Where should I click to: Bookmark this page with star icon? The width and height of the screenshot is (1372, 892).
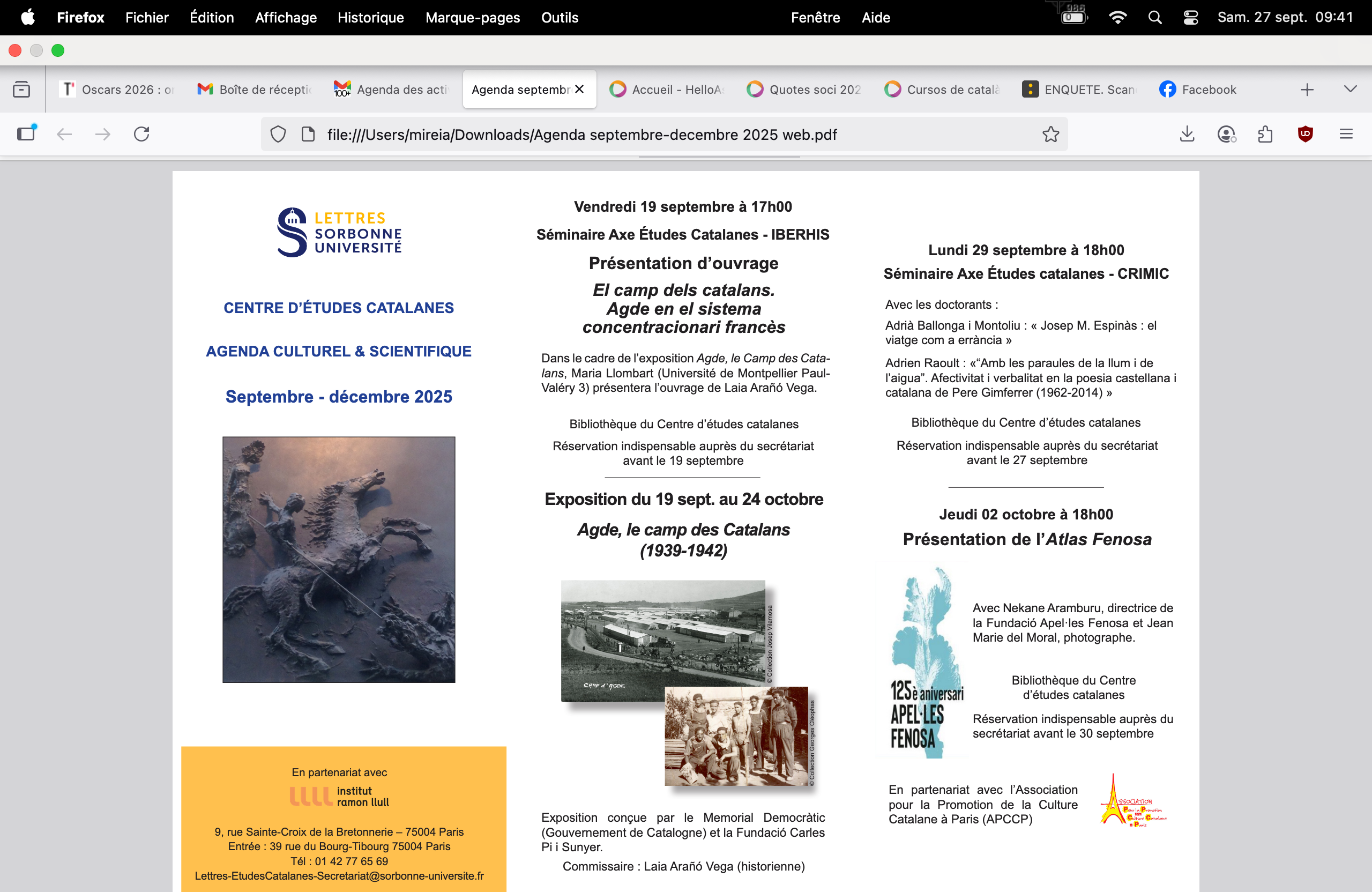point(1050,135)
